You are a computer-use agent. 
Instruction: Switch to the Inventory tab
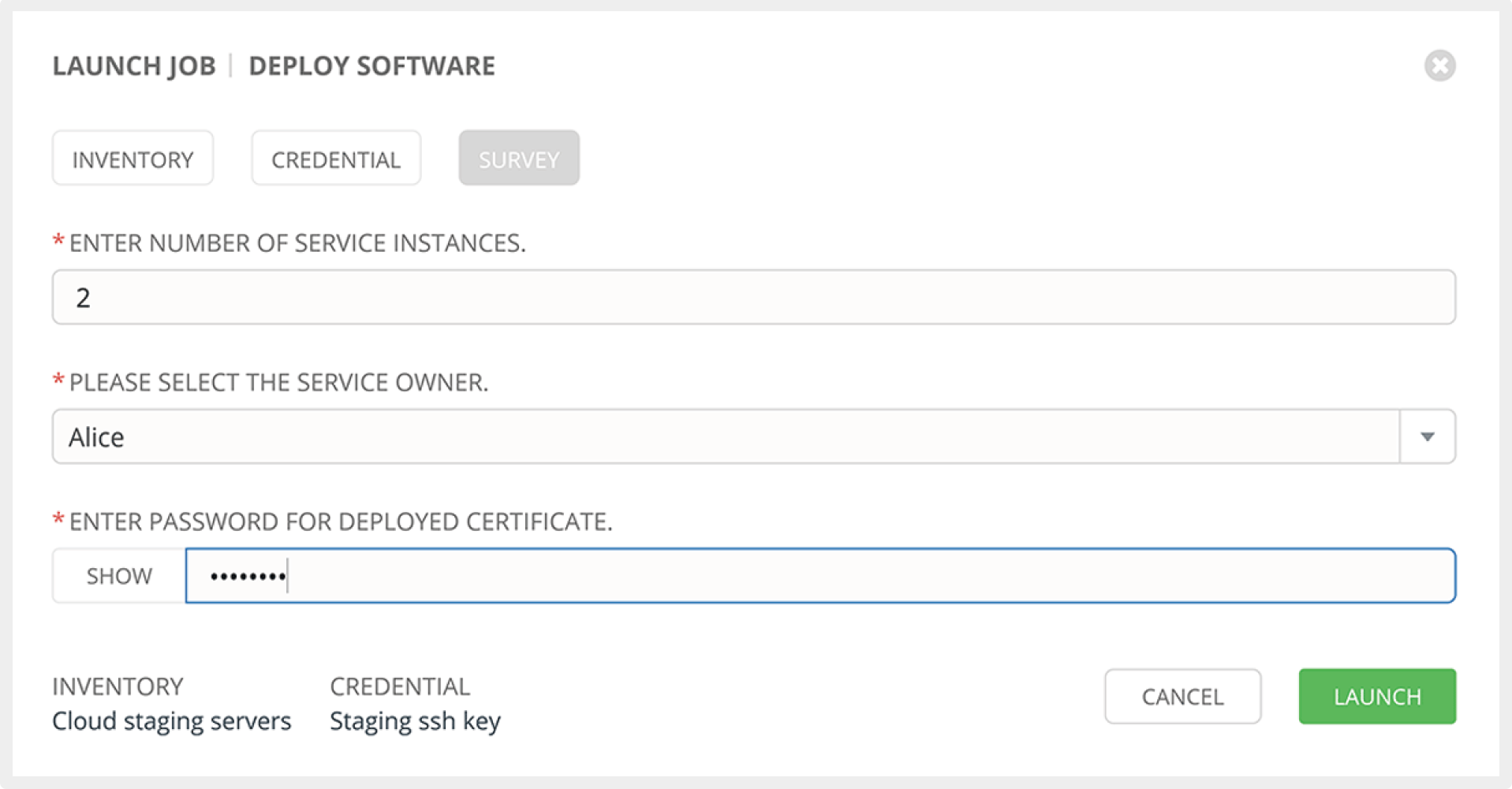(133, 159)
